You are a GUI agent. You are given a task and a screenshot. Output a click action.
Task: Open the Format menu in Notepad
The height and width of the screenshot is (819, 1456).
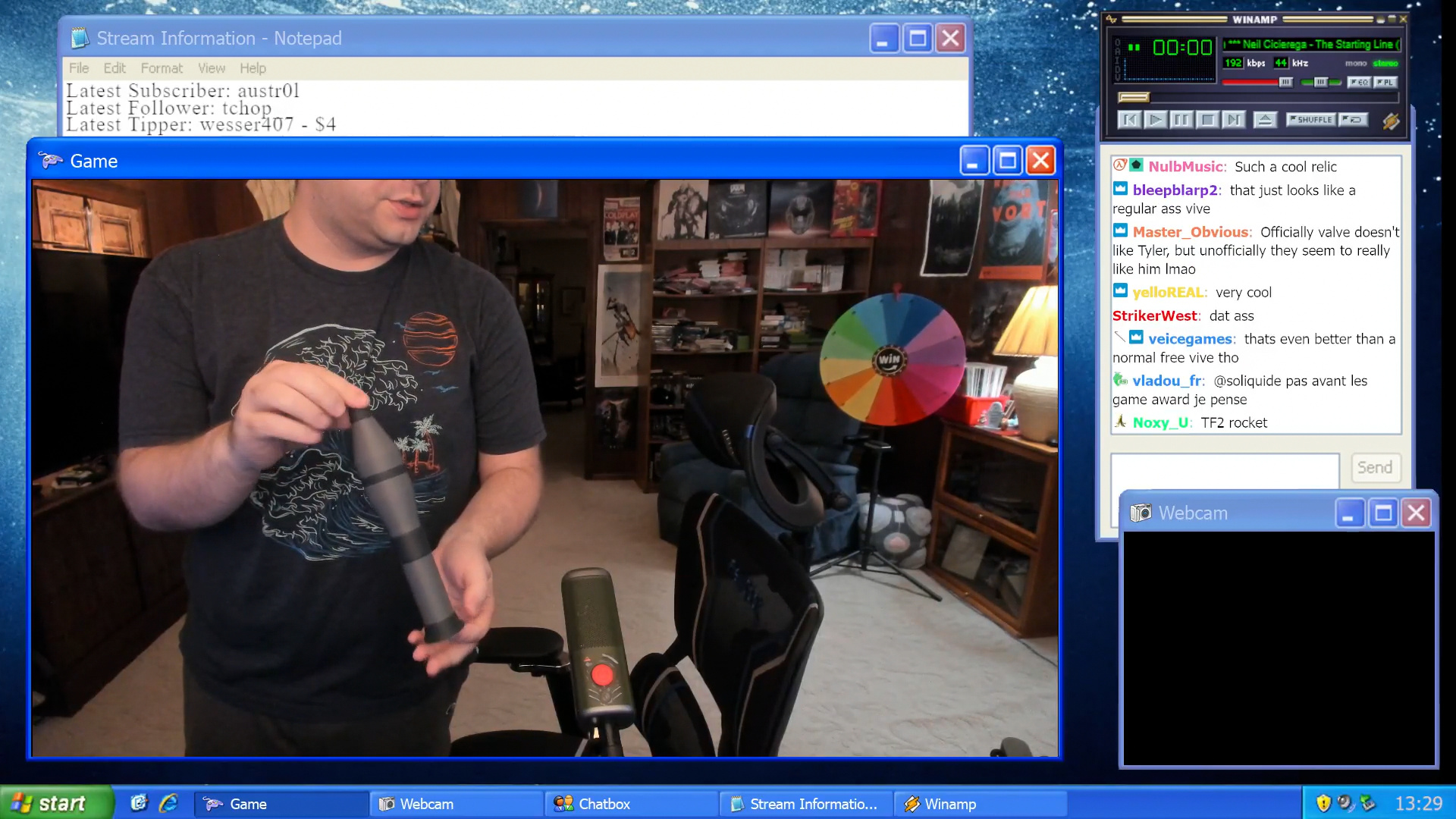162,68
